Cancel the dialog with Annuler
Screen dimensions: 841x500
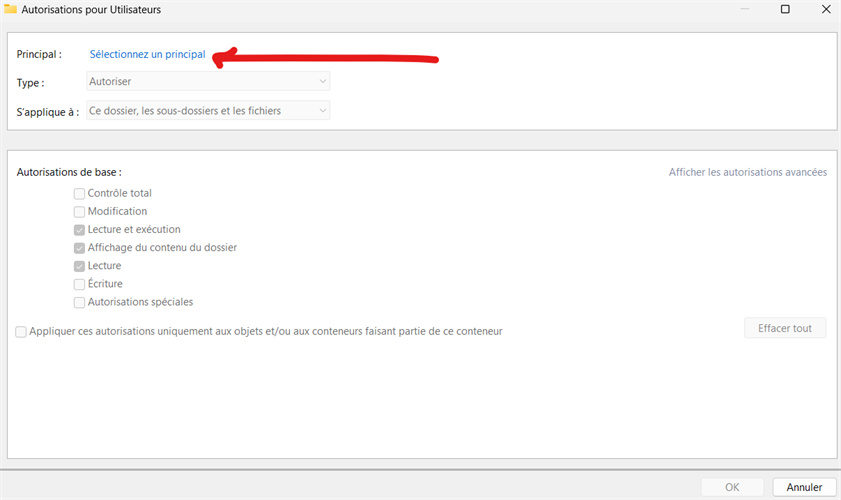pos(804,487)
